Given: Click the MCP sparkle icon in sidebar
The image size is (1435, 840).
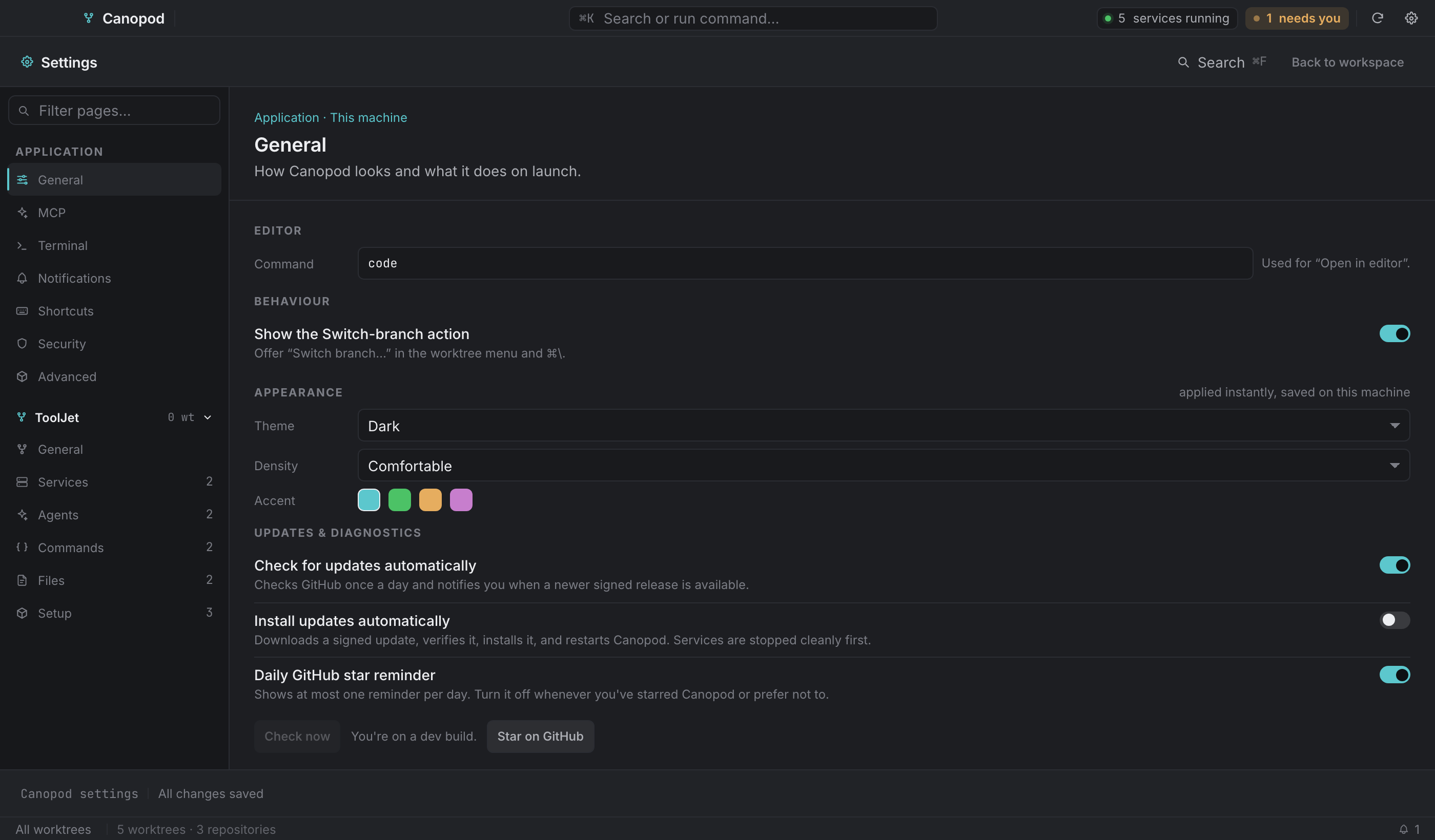Looking at the screenshot, I should [x=22, y=212].
